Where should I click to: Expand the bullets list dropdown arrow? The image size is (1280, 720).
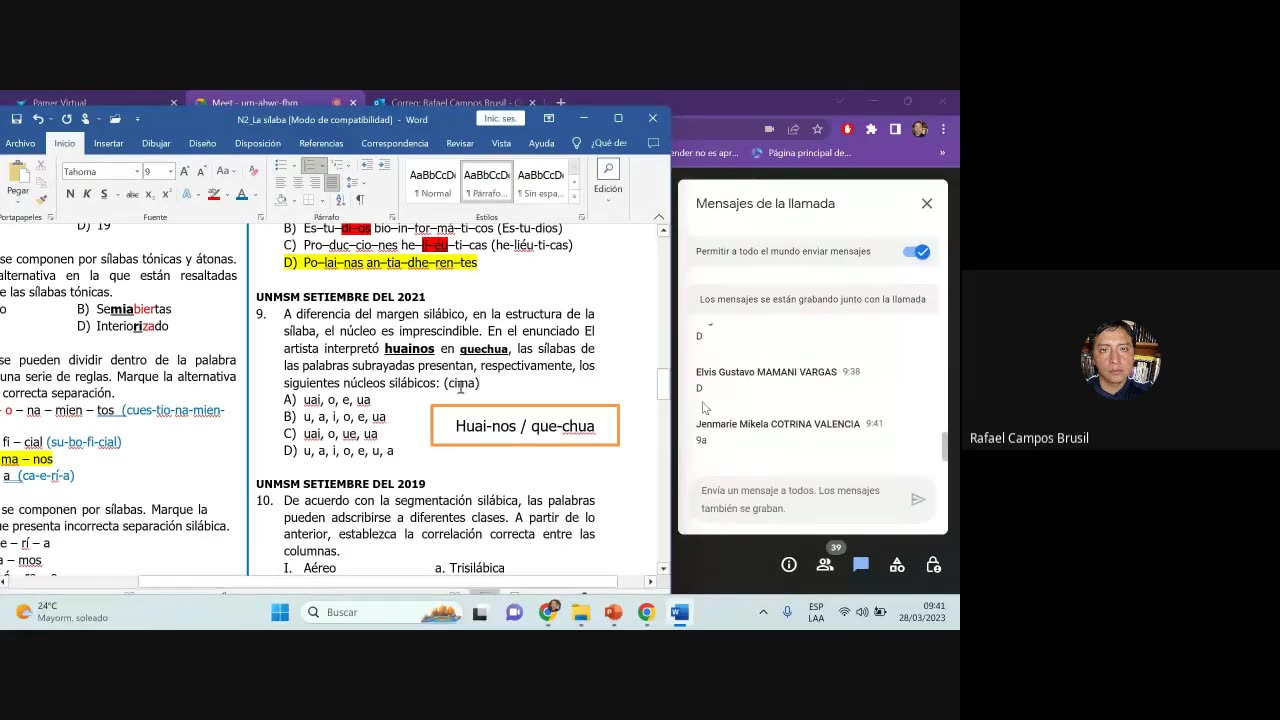(x=293, y=165)
